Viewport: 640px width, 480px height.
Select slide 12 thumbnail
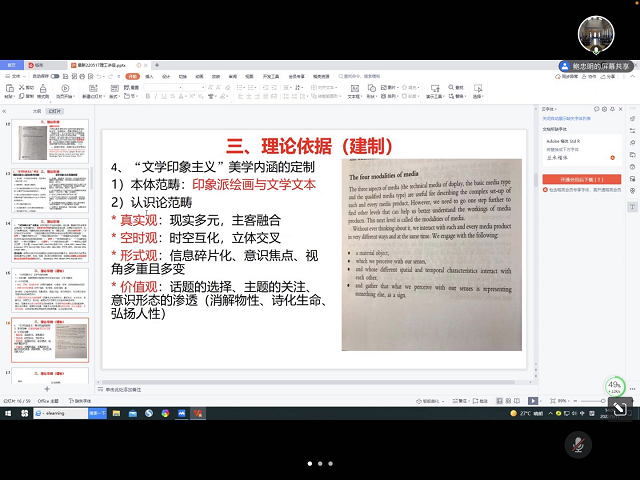tap(50, 141)
